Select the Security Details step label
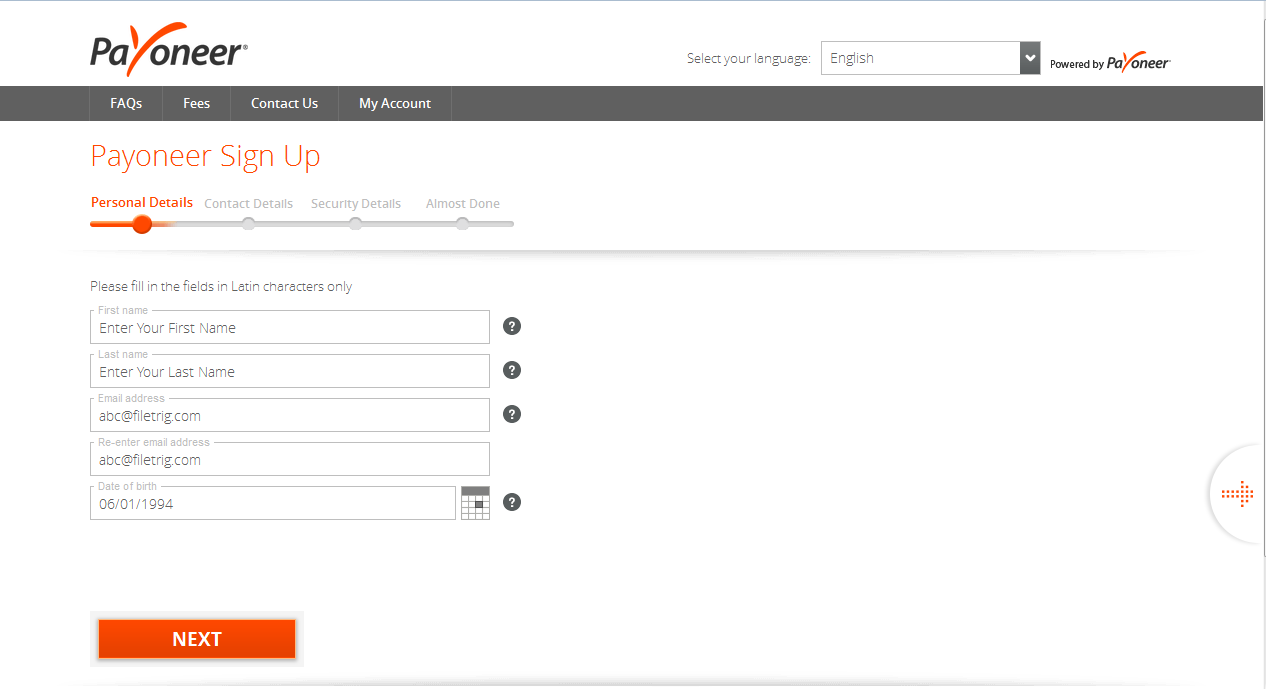Image resolution: width=1266 pixels, height=689 pixels. point(356,203)
